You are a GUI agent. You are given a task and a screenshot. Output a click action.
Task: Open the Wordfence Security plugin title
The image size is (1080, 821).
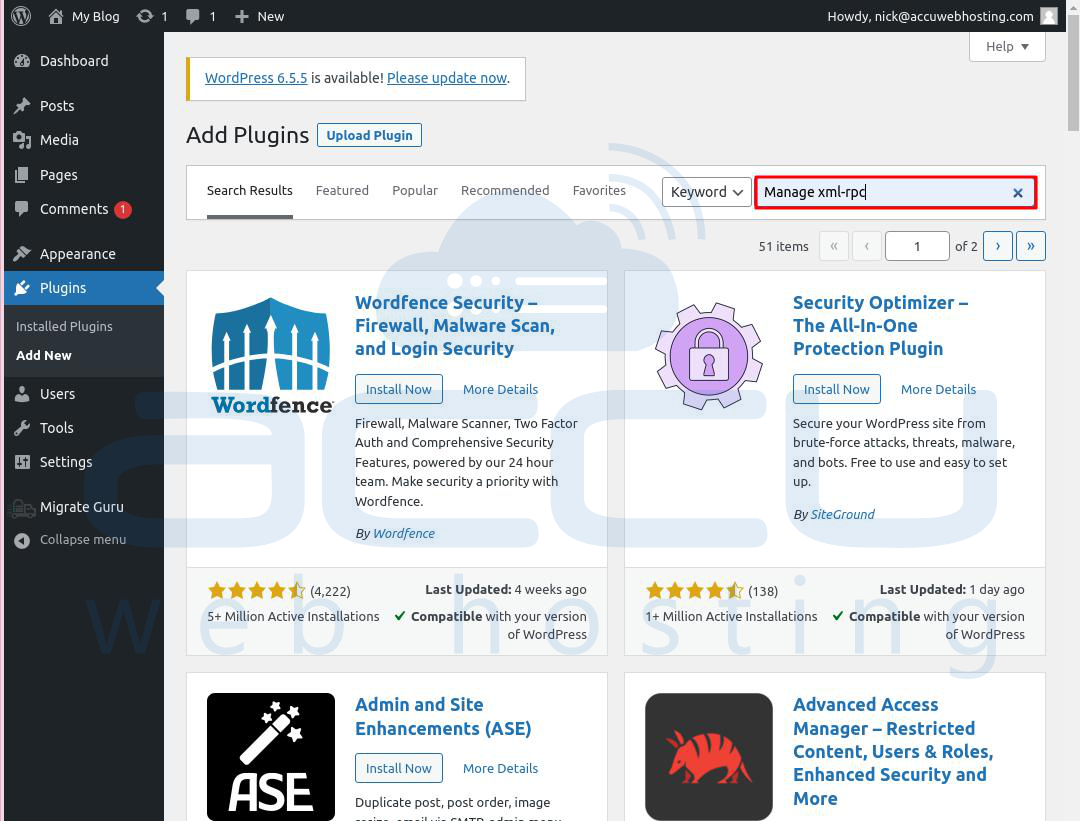click(x=455, y=326)
